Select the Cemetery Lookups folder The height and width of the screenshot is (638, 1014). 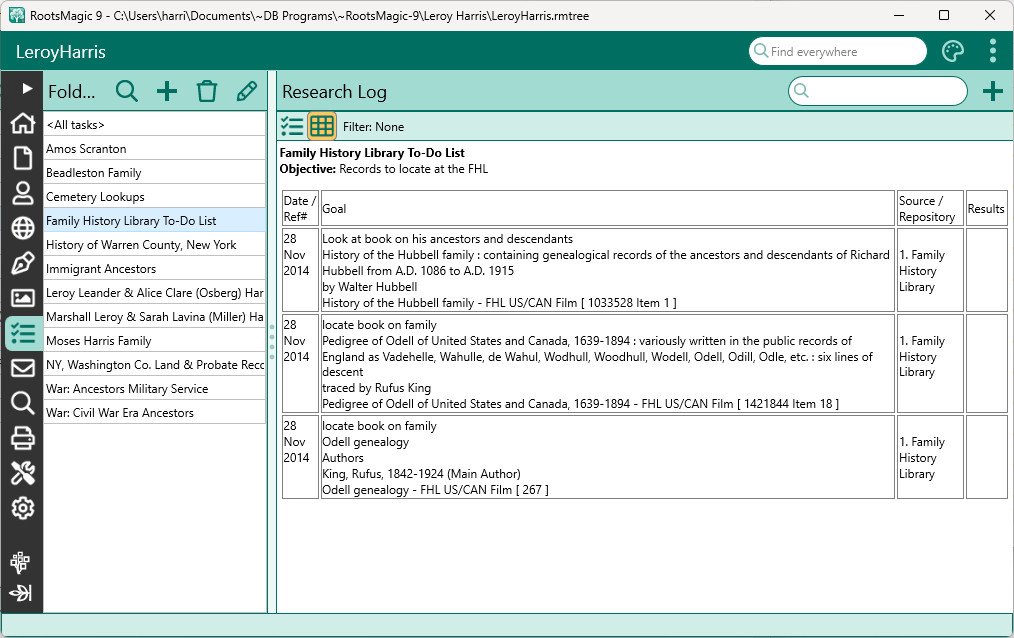pyautogui.click(x=95, y=197)
